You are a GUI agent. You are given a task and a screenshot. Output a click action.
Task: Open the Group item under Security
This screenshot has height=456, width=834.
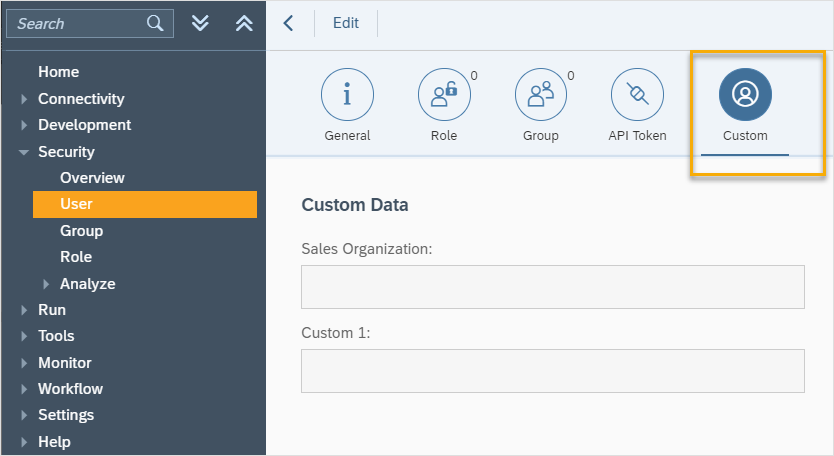click(x=81, y=231)
